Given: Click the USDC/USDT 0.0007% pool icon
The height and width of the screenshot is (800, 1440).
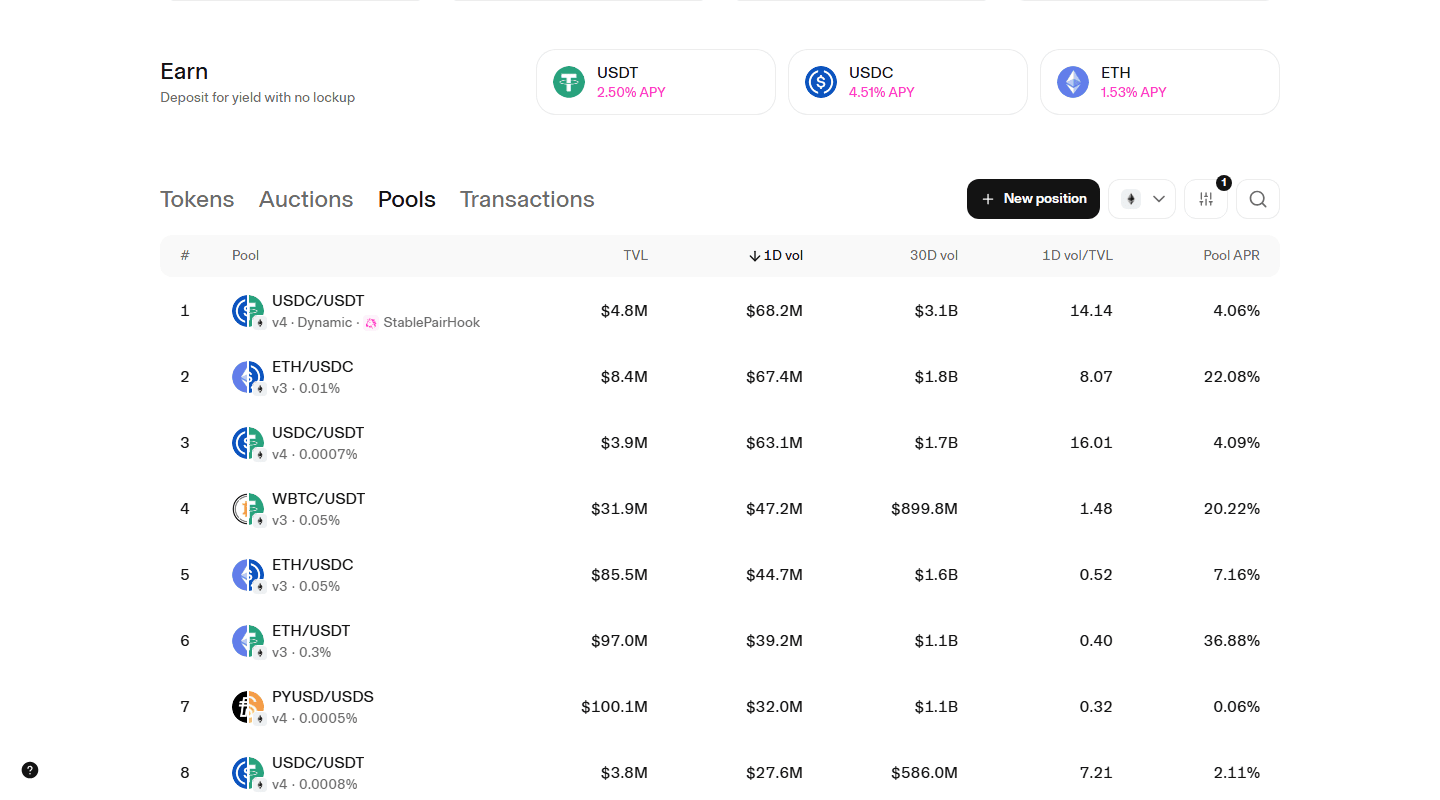Looking at the screenshot, I should [249, 443].
